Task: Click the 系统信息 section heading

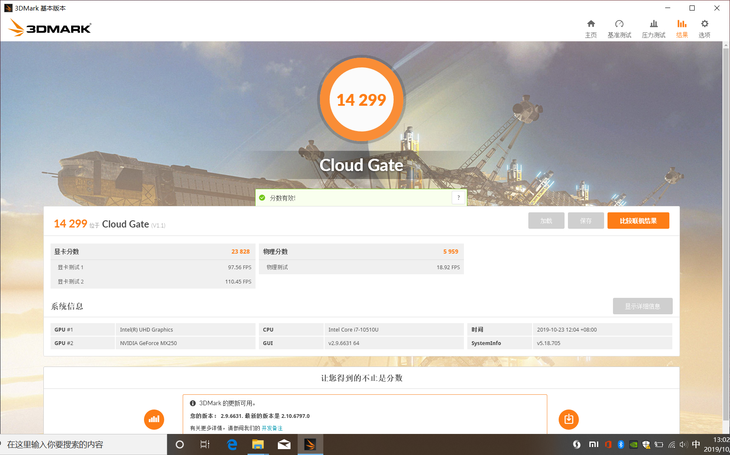Action: pos(67,306)
